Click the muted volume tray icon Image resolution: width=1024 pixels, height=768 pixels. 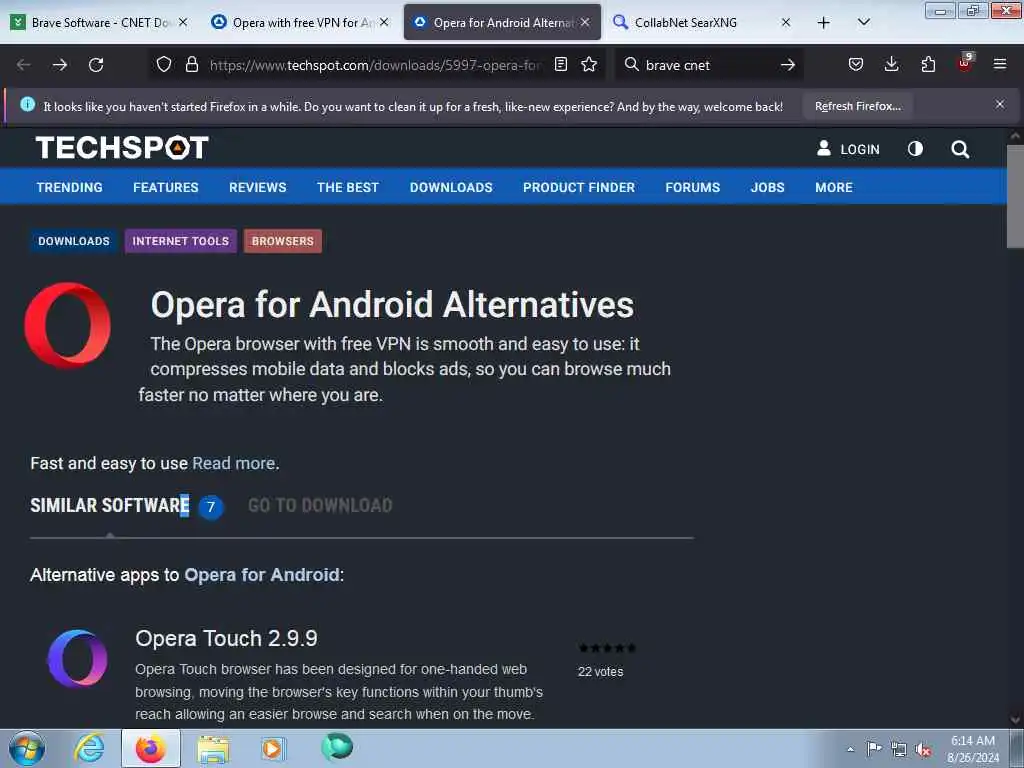[x=923, y=749]
